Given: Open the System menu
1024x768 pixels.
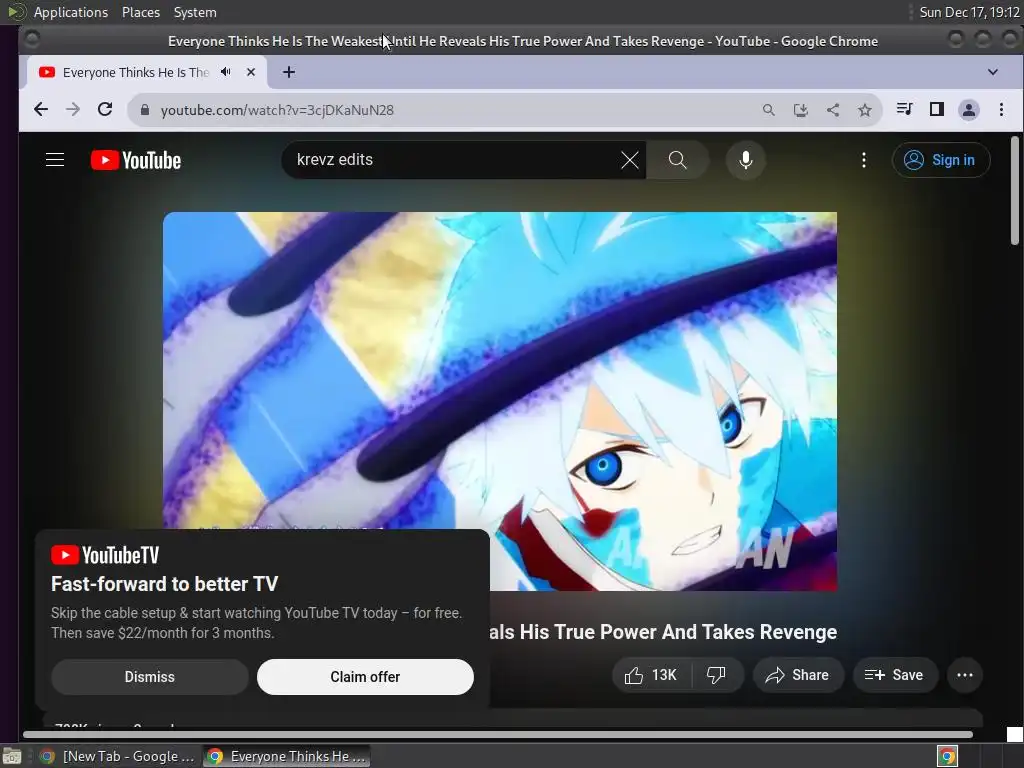Looking at the screenshot, I should pos(195,12).
